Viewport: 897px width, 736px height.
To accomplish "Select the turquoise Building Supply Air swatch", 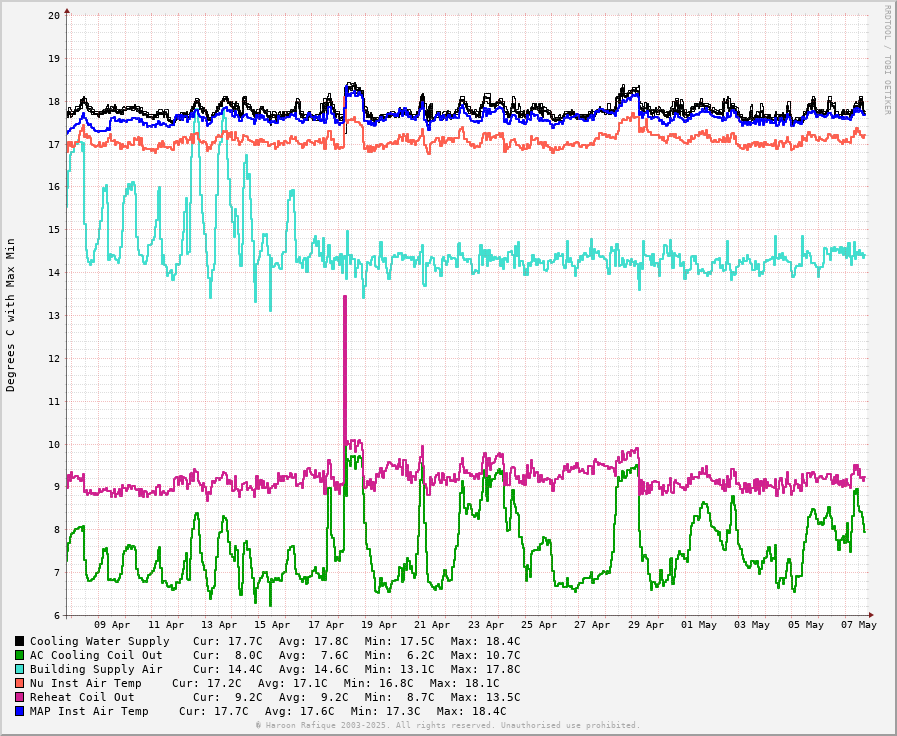I will click(19, 669).
